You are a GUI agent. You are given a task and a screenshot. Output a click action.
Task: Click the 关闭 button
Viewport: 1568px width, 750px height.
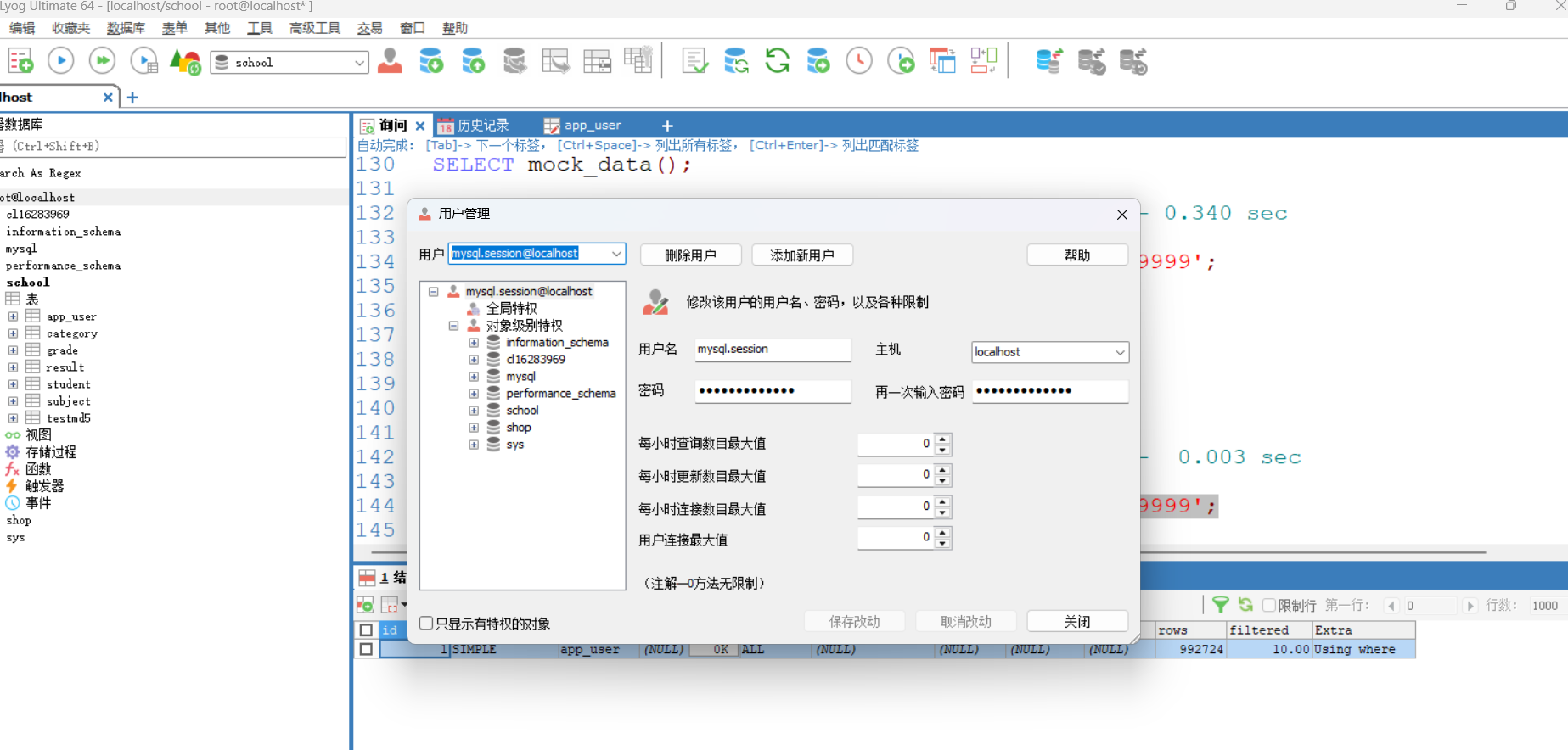(1077, 621)
